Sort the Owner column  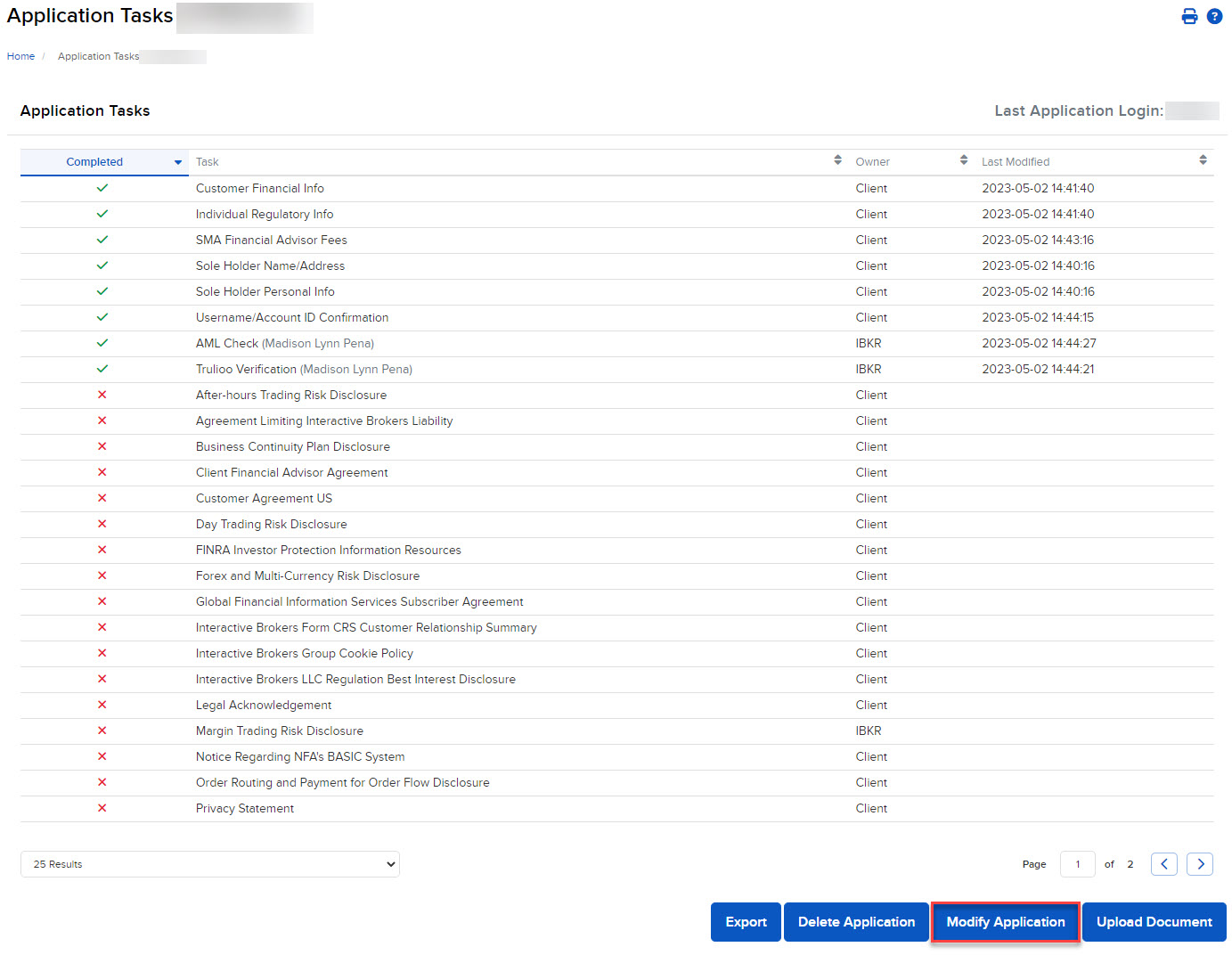963,159
